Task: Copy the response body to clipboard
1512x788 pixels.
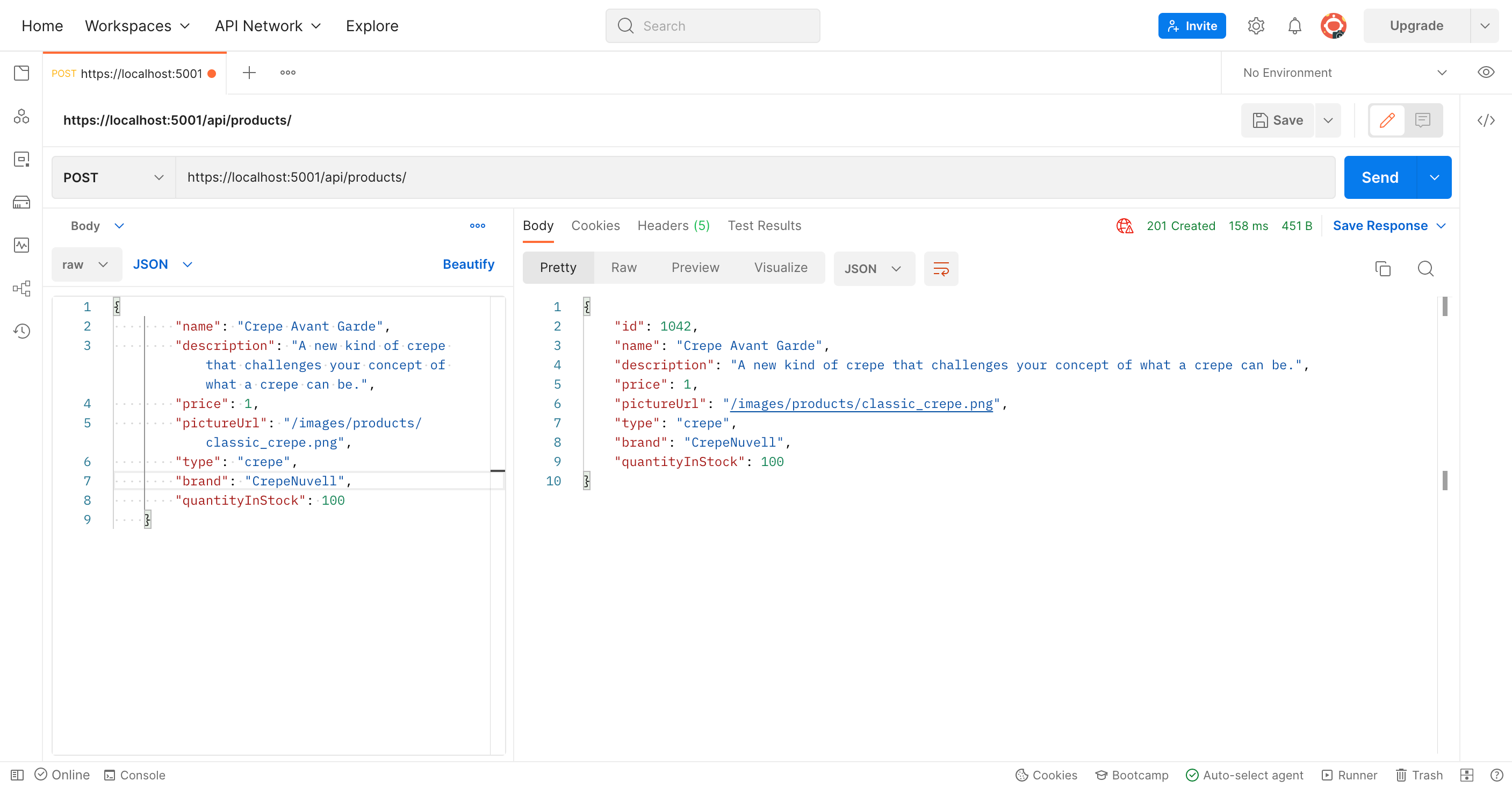Action: tap(1383, 268)
